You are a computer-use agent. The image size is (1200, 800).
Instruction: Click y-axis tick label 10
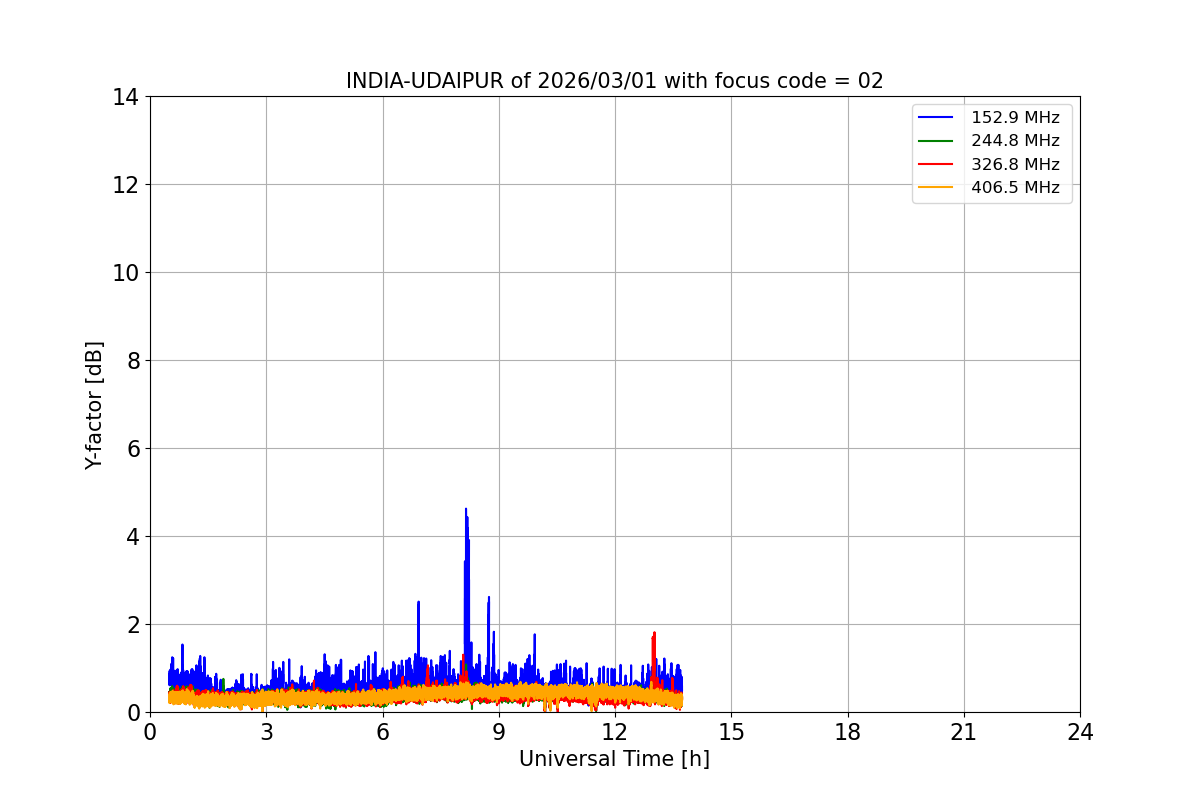click(126, 273)
